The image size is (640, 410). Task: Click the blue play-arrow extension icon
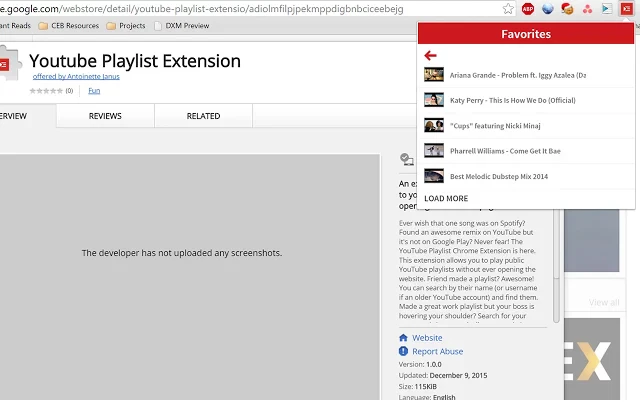click(x=607, y=9)
